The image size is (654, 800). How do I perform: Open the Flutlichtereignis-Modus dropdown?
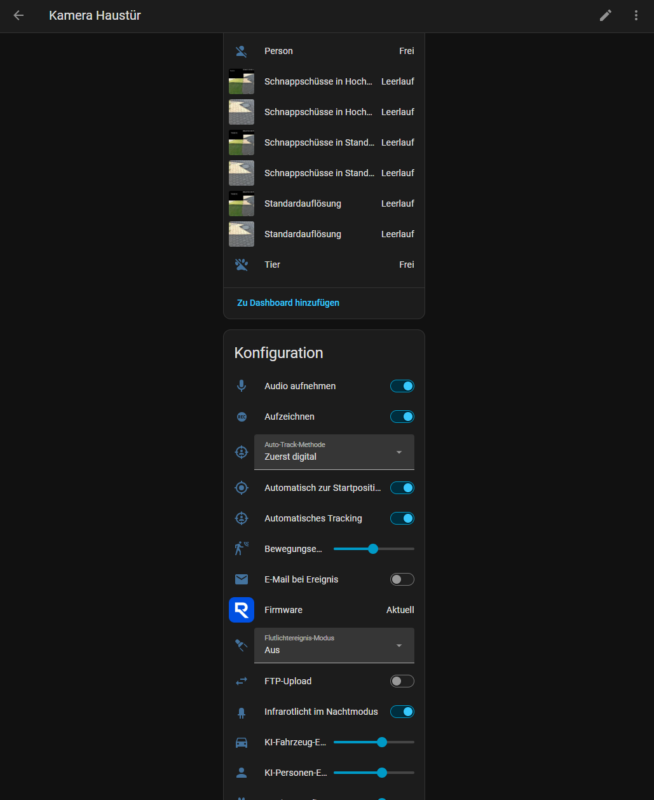pyautogui.click(x=334, y=645)
